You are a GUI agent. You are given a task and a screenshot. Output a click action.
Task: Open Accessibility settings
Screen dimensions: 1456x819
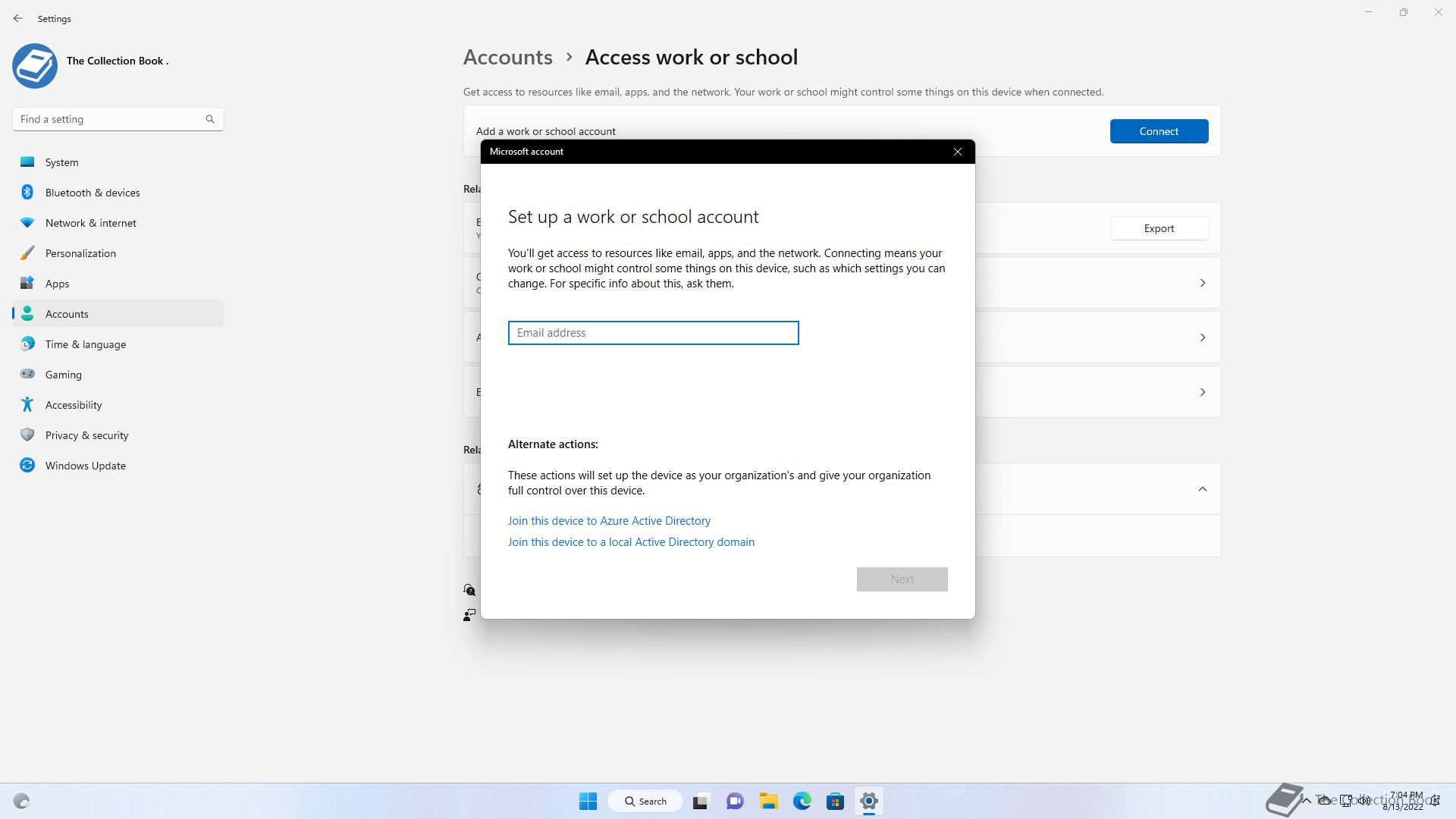click(118, 405)
